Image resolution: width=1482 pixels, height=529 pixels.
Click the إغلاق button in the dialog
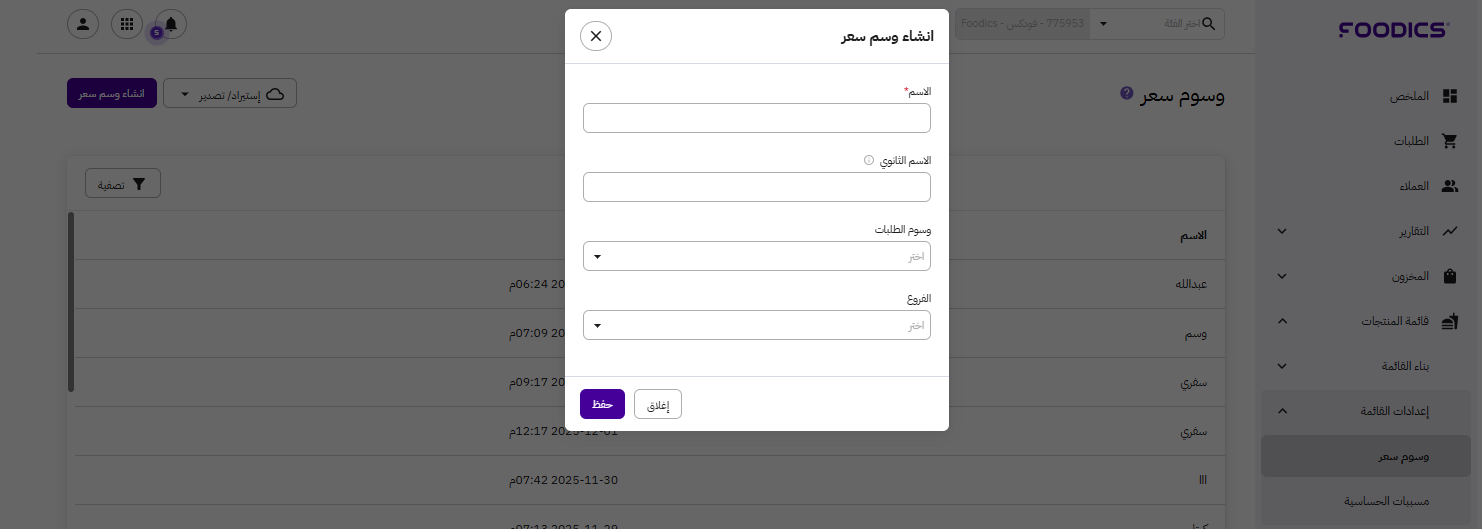click(658, 404)
